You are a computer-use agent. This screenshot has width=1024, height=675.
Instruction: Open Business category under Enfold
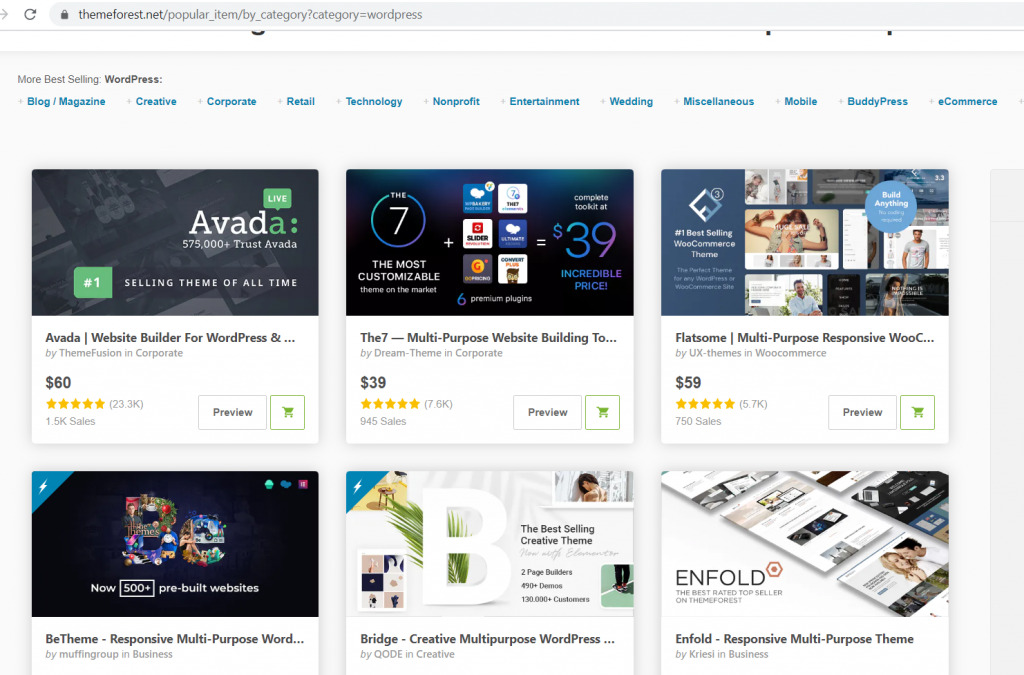[748, 654]
